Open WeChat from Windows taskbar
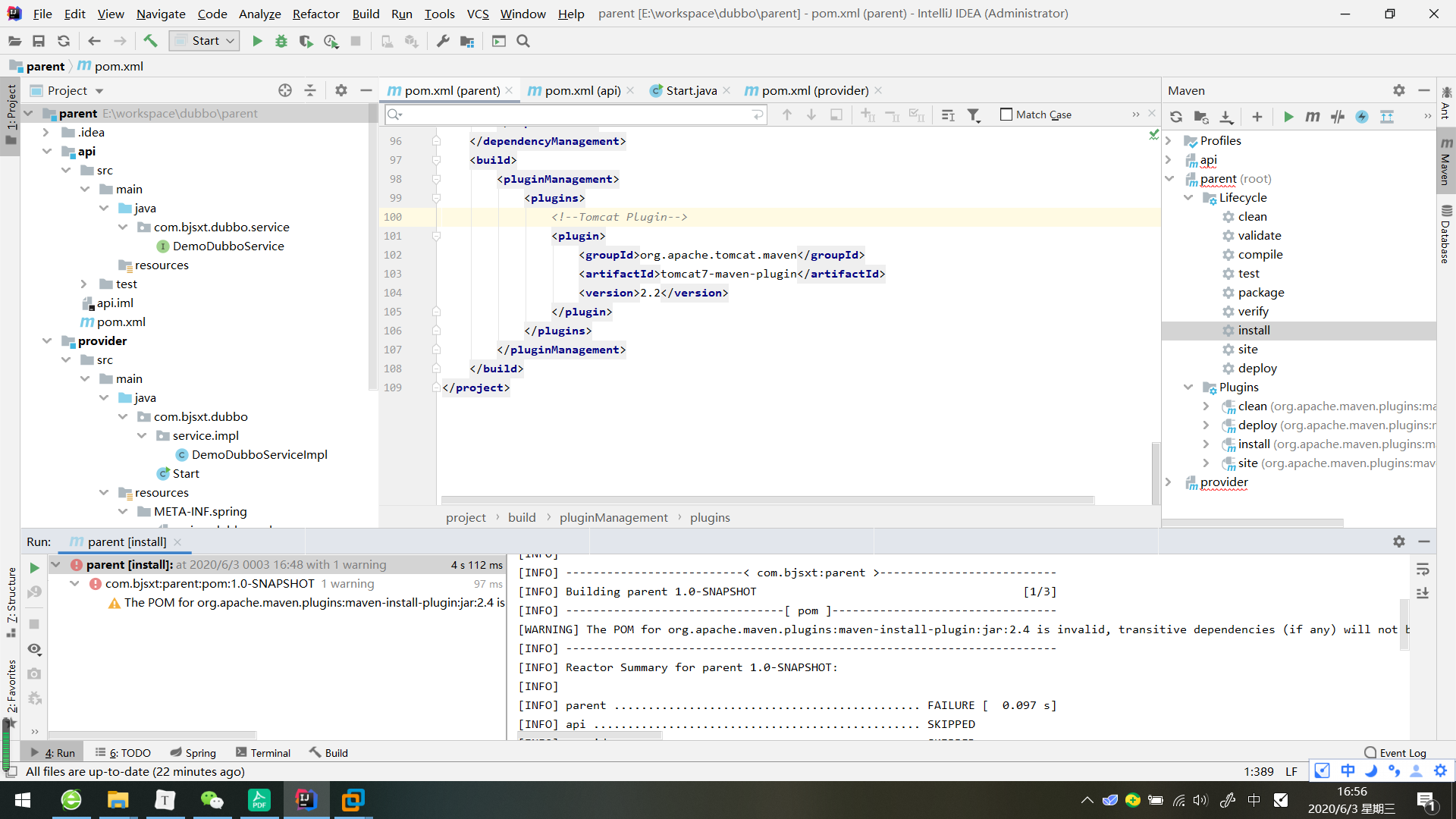1456x819 pixels. (212, 800)
